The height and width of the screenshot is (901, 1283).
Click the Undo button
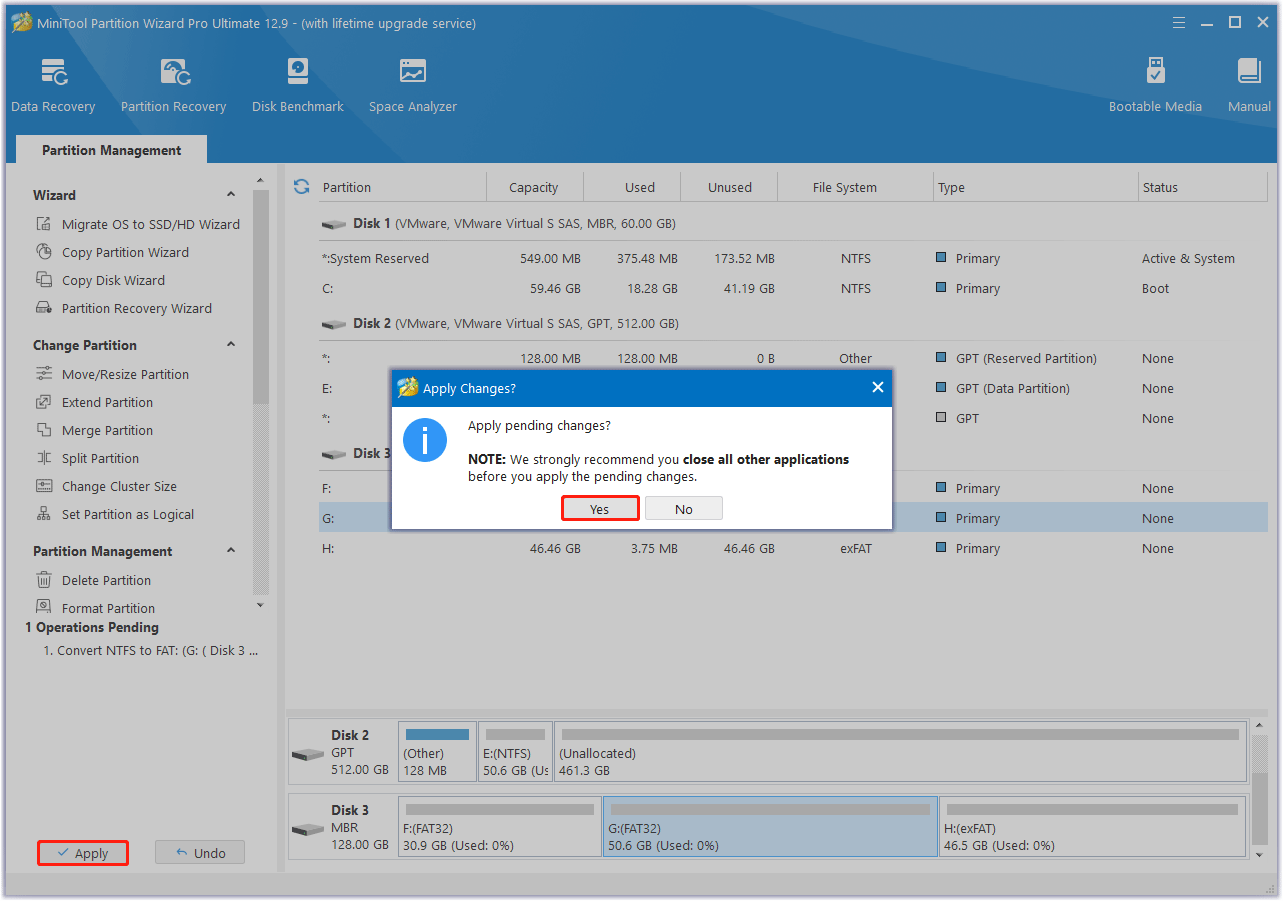[200, 853]
